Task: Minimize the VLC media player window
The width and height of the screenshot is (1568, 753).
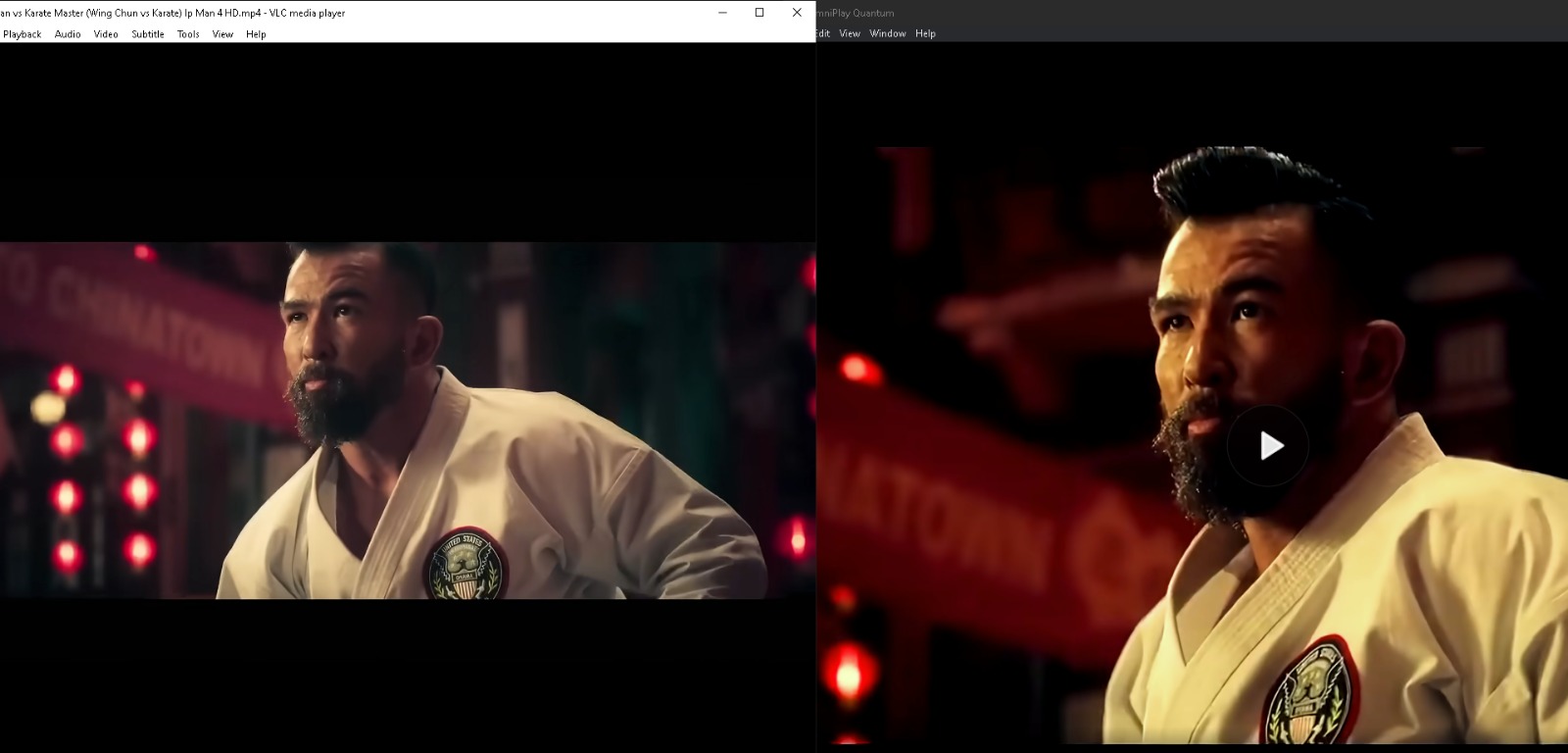Action: point(722,13)
